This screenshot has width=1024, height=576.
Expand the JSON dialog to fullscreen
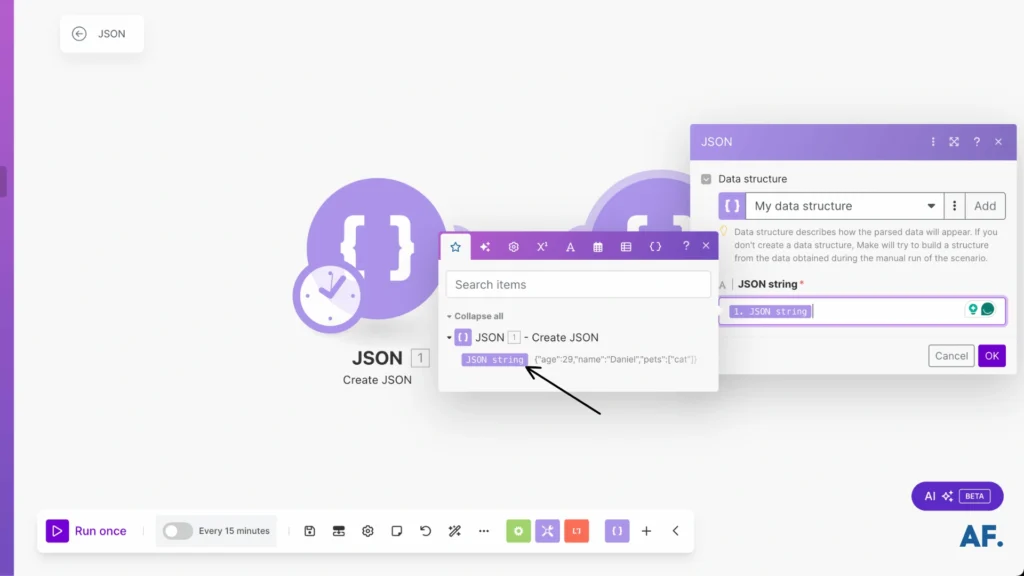(954, 142)
